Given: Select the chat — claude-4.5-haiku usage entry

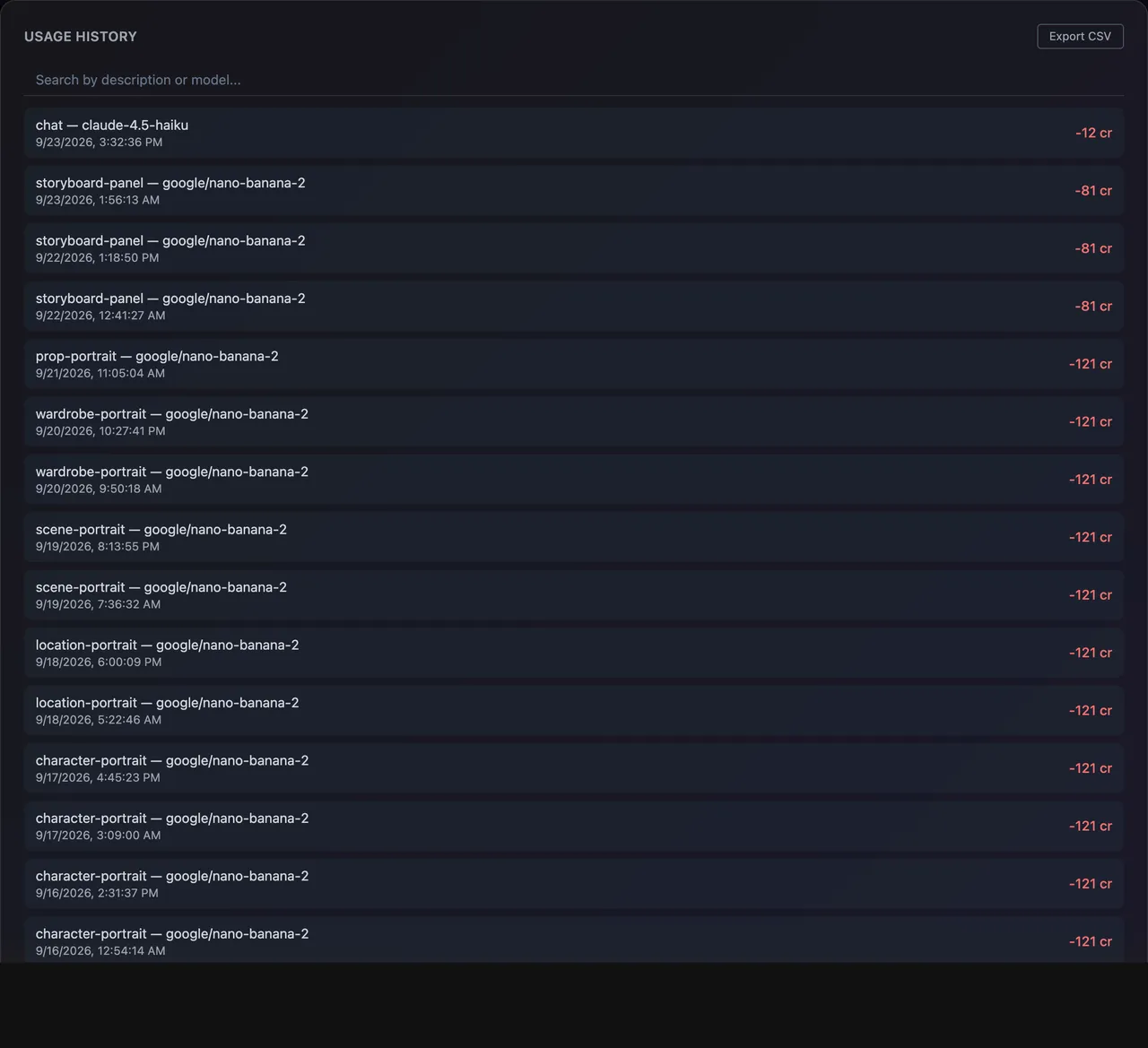Looking at the screenshot, I should (574, 133).
